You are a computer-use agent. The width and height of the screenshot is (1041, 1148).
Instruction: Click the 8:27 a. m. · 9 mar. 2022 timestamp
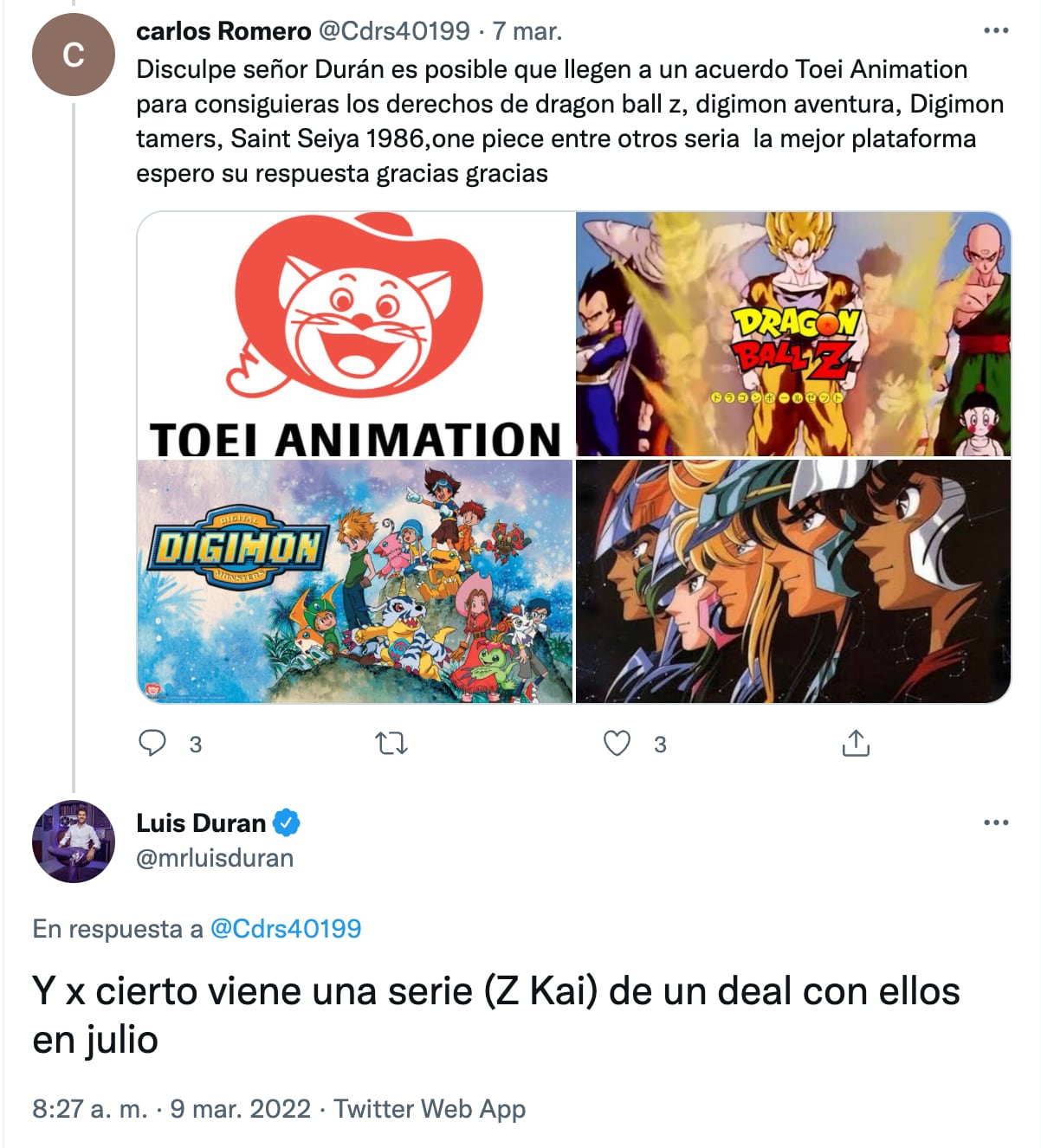click(x=171, y=1109)
